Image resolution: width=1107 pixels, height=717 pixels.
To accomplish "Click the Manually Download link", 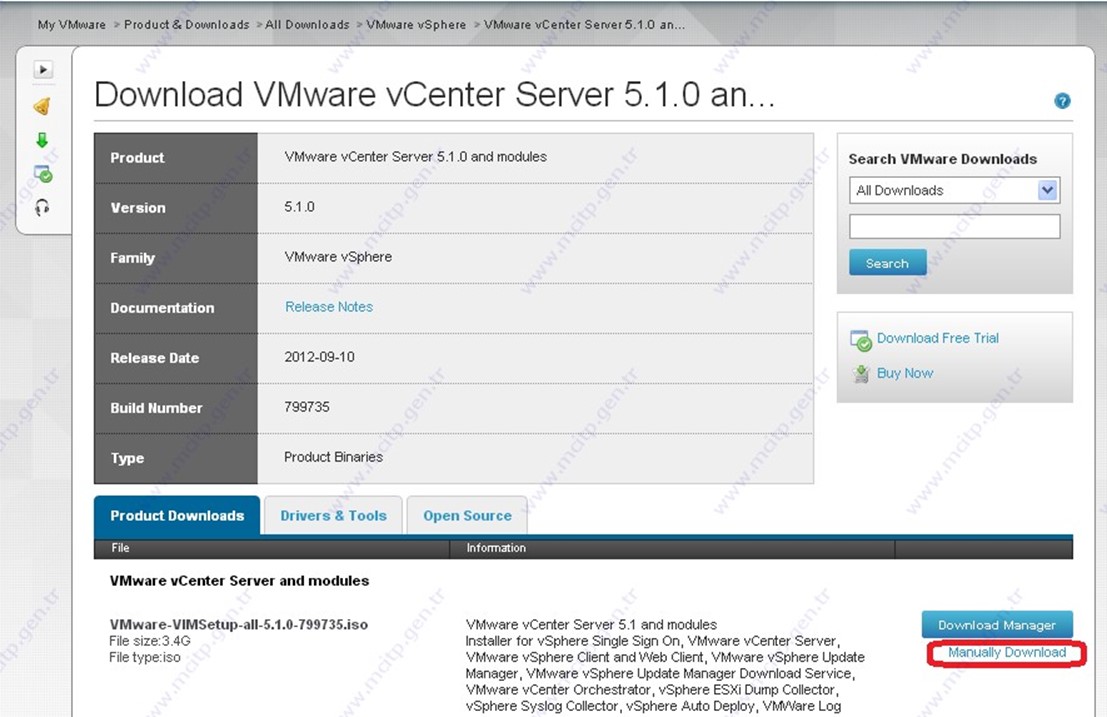I will (1007, 653).
